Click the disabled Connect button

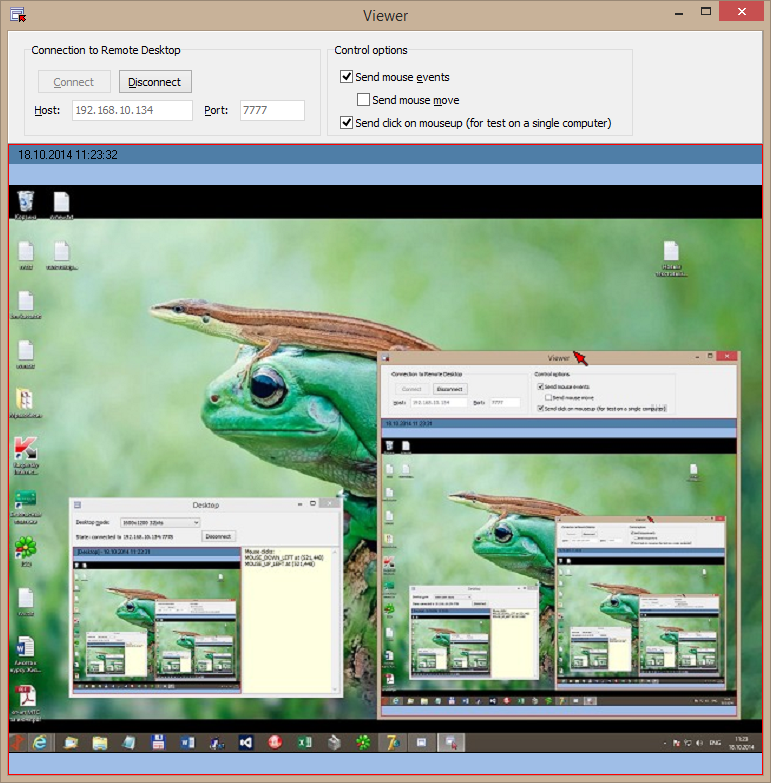pyautogui.click(x=74, y=82)
